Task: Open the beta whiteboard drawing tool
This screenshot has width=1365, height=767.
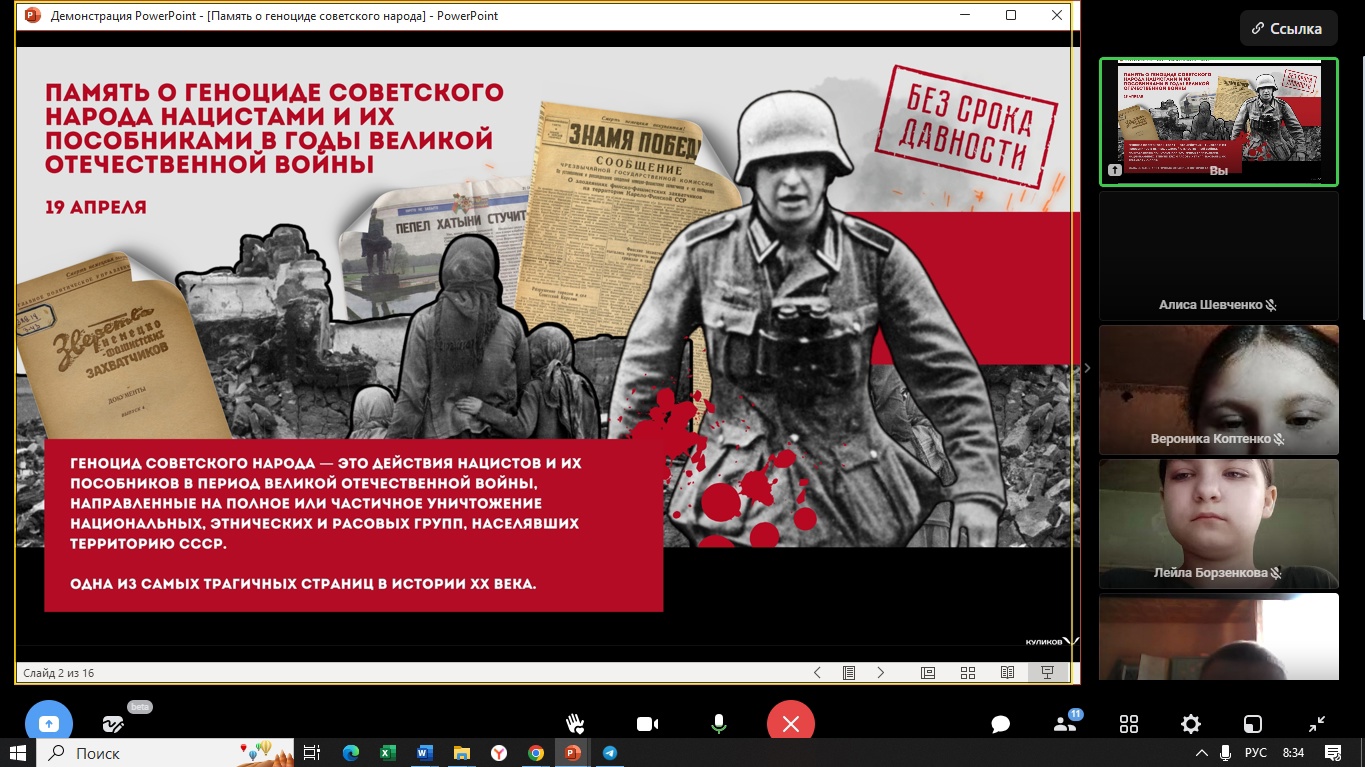Action: (114, 724)
